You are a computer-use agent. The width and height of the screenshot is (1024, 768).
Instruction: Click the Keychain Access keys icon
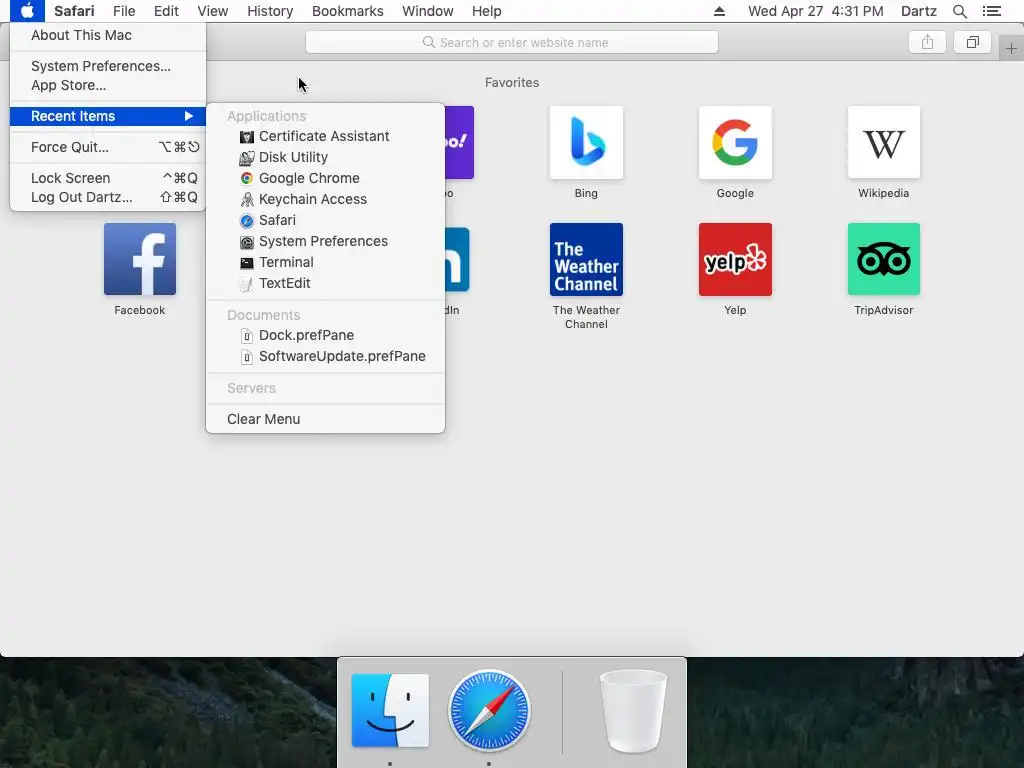pos(247,199)
